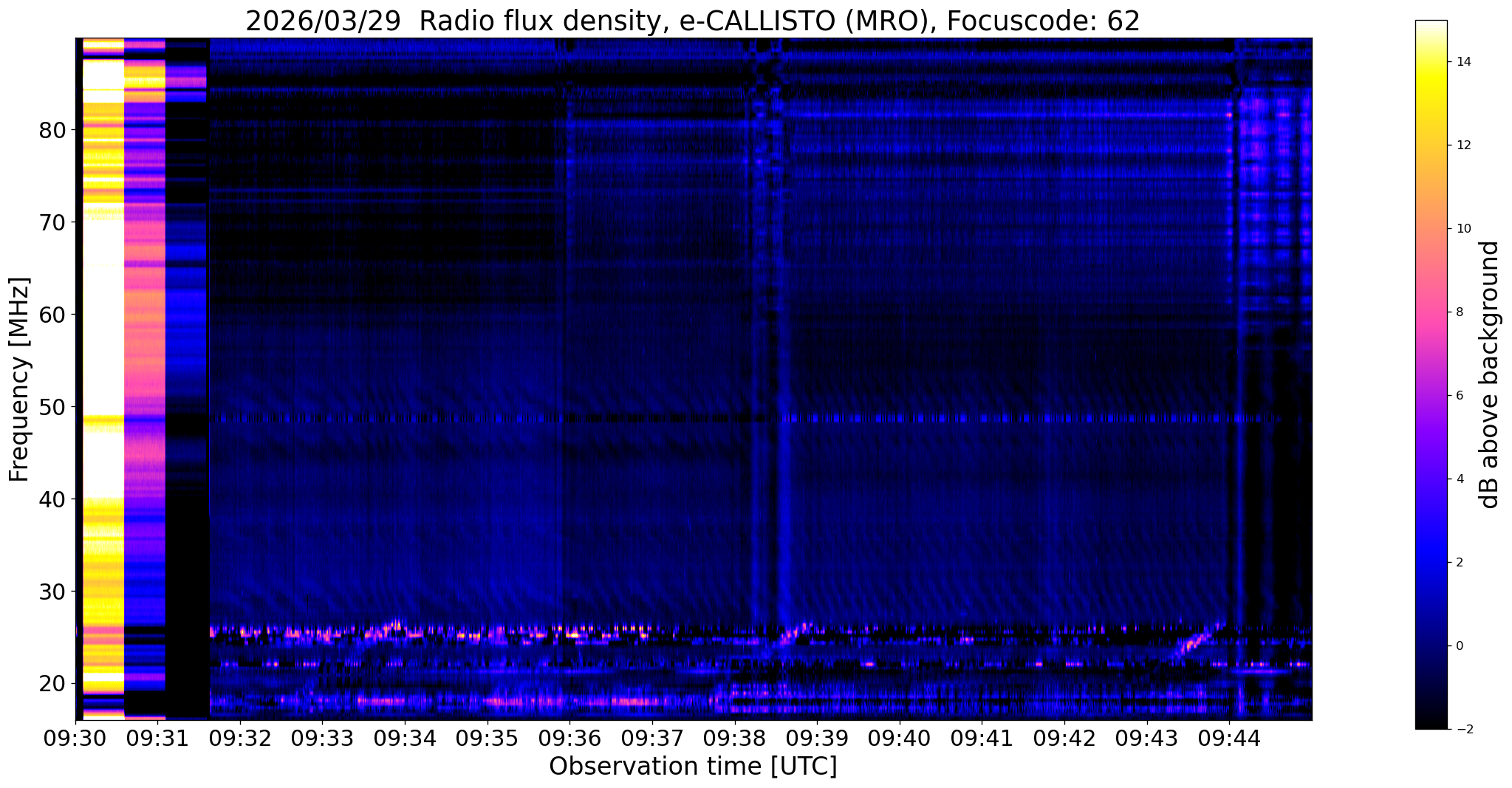The image size is (1512, 788).
Task: Click the 09:43 time tick label
Action: click(1147, 737)
